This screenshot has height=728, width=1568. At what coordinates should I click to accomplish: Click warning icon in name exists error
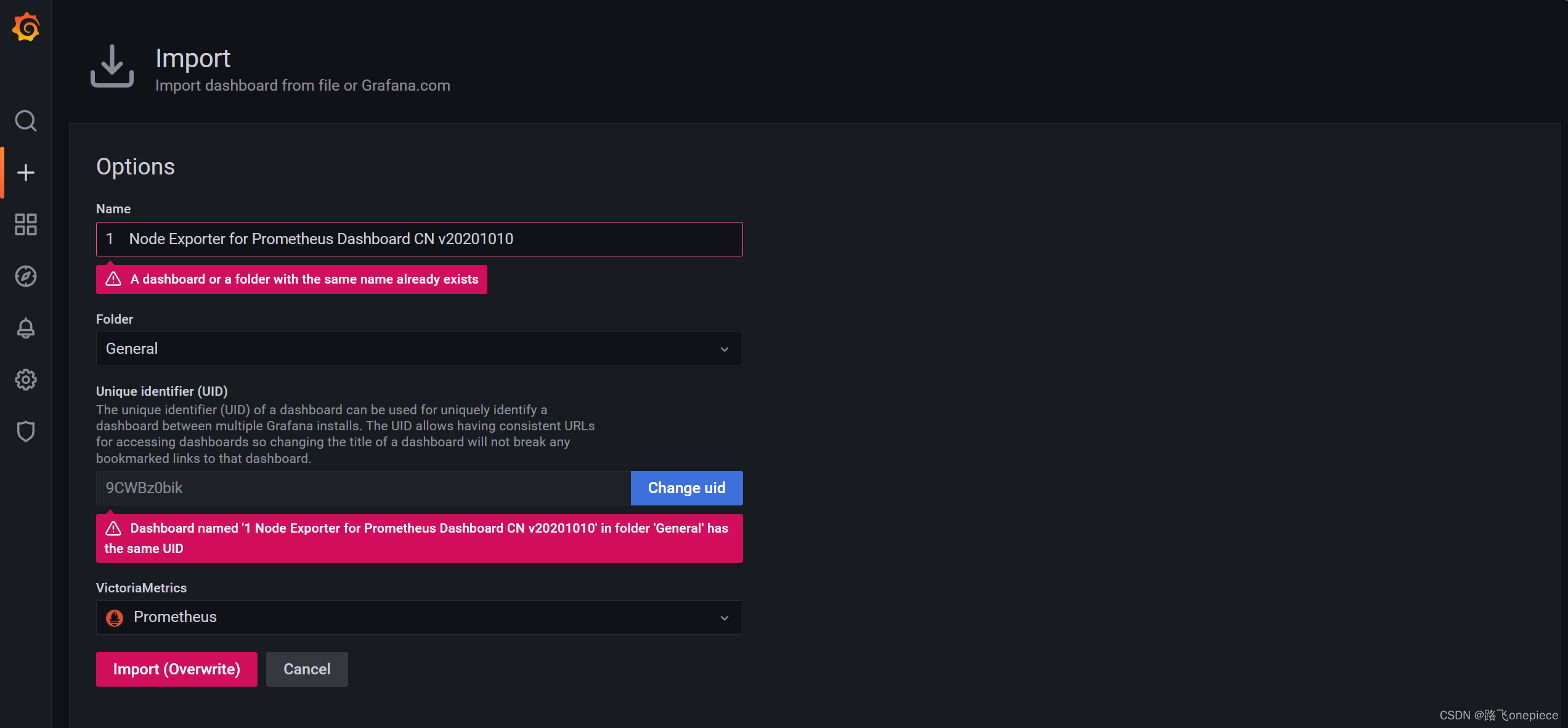(113, 279)
